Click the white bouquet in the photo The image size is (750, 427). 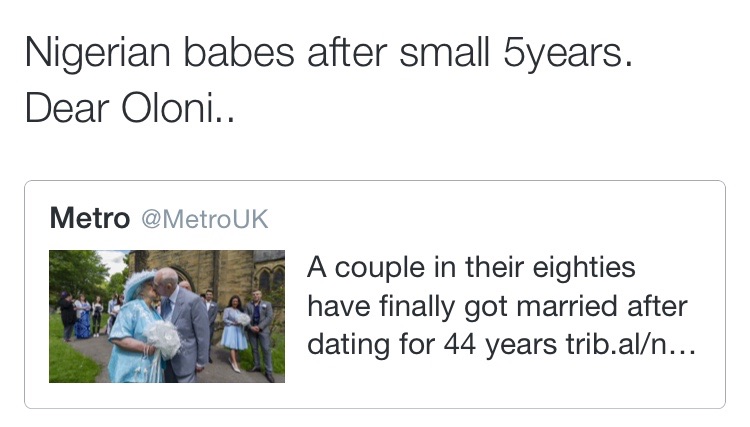tap(163, 338)
